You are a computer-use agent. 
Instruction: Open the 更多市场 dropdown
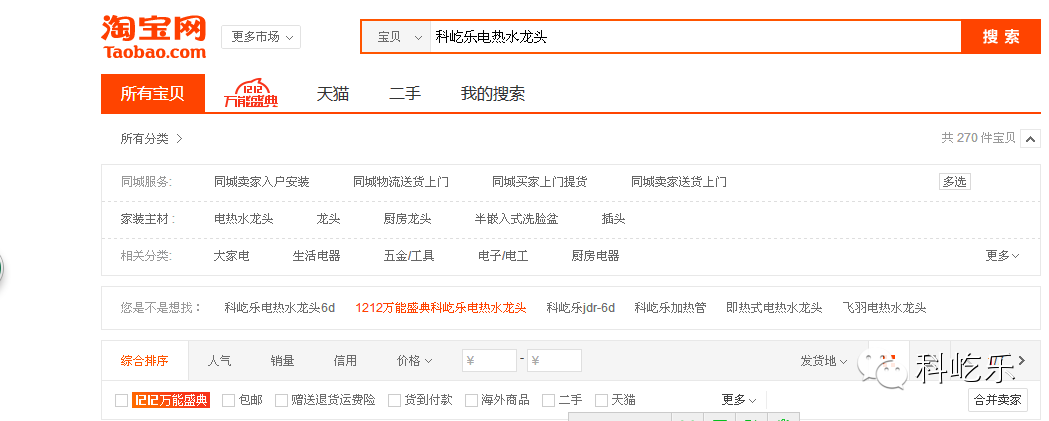(x=261, y=37)
